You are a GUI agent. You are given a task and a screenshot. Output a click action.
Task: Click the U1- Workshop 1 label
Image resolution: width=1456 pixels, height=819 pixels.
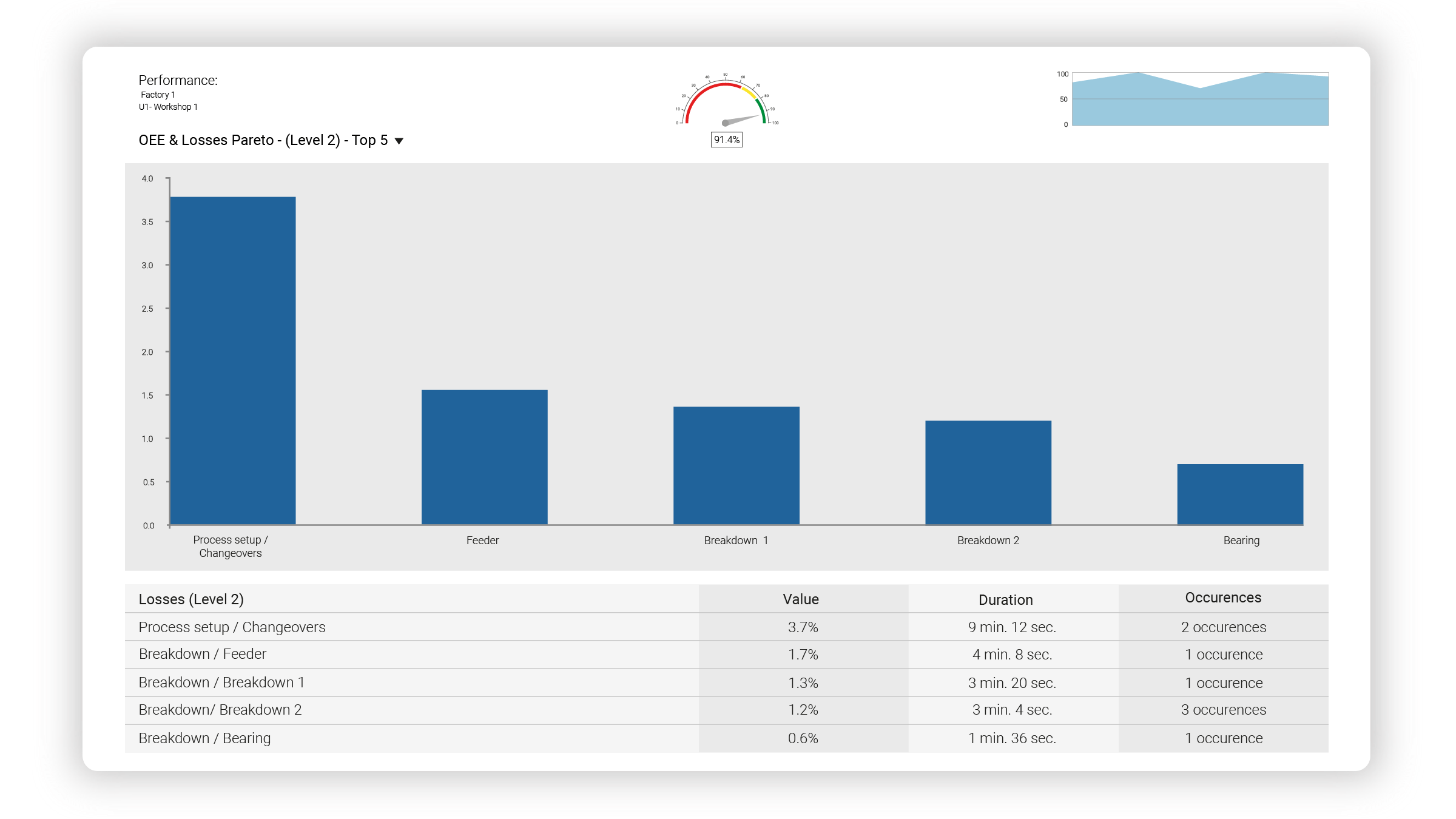tap(168, 107)
